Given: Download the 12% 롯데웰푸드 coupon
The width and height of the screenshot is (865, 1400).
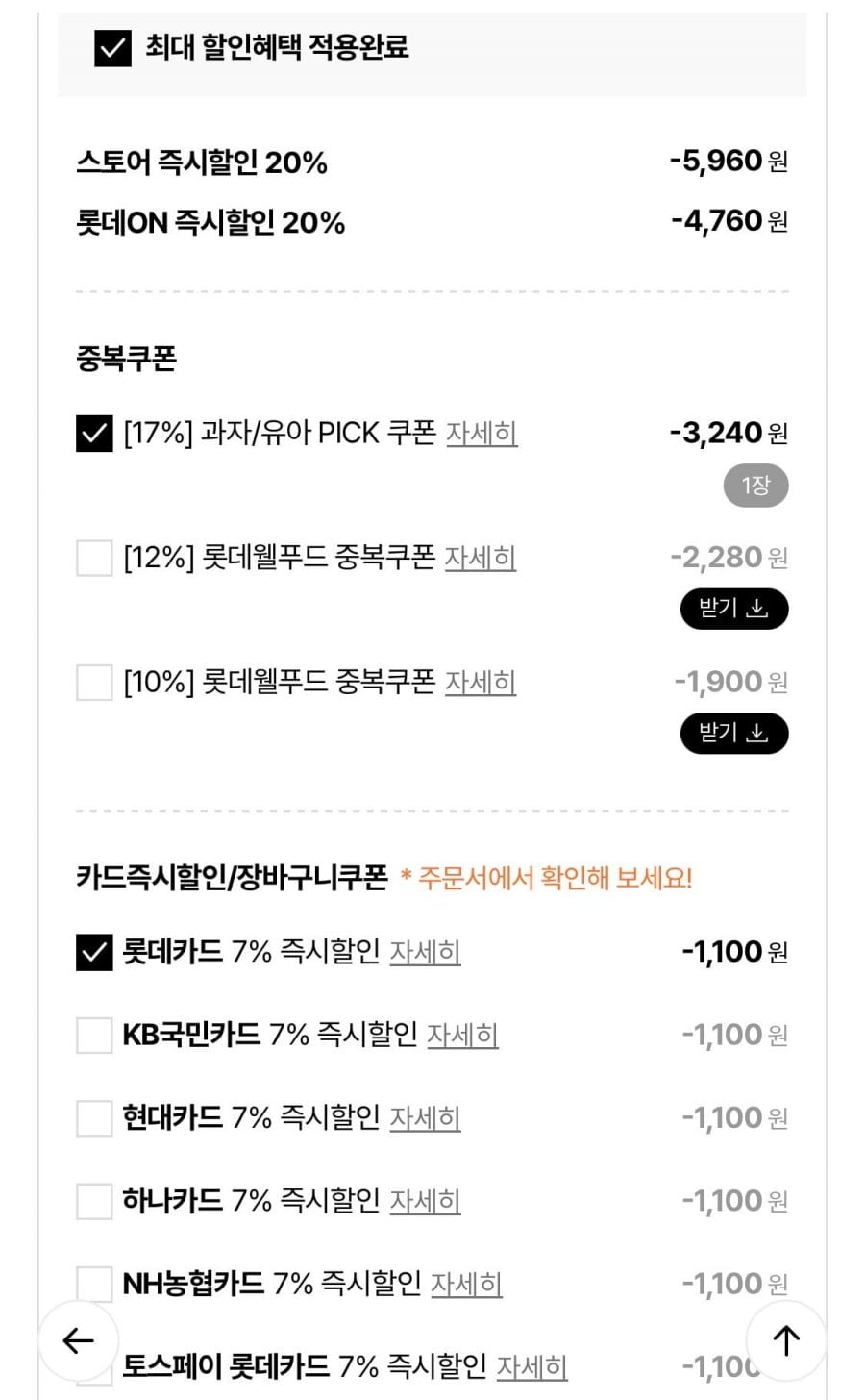Looking at the screenshot, I should point(734,609).
